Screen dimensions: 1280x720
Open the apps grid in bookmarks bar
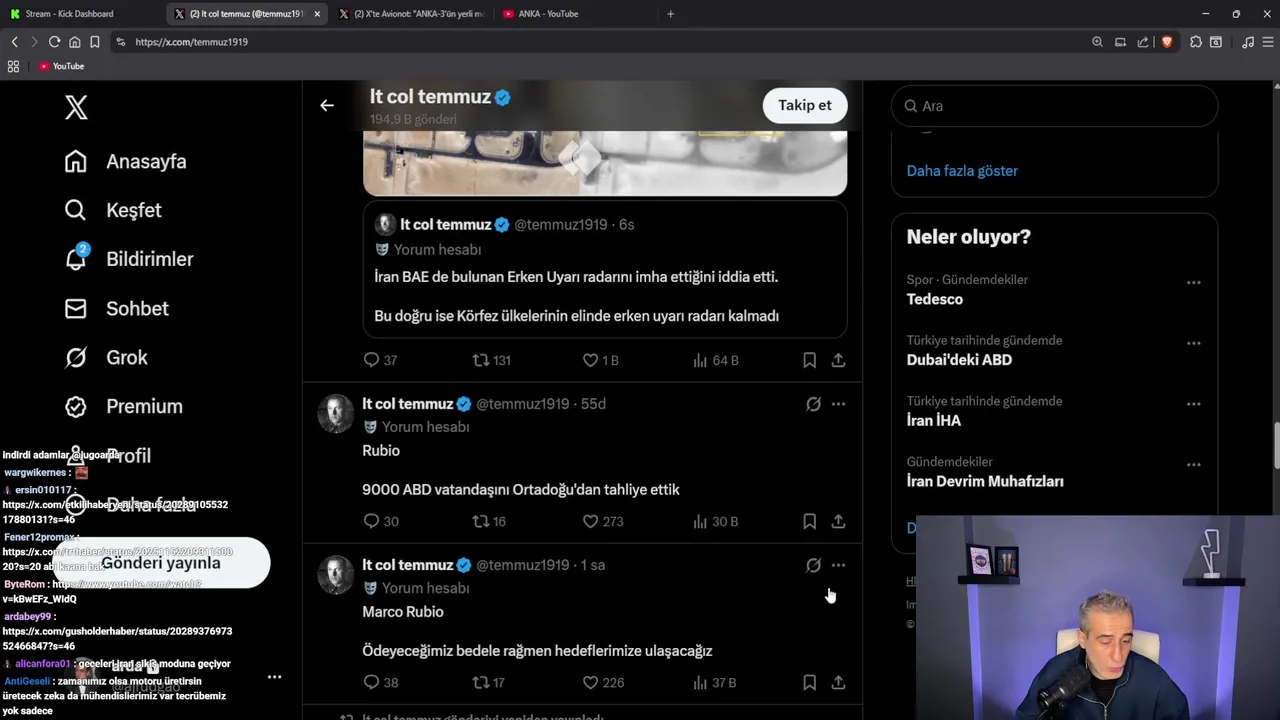[x=13, y=66]
